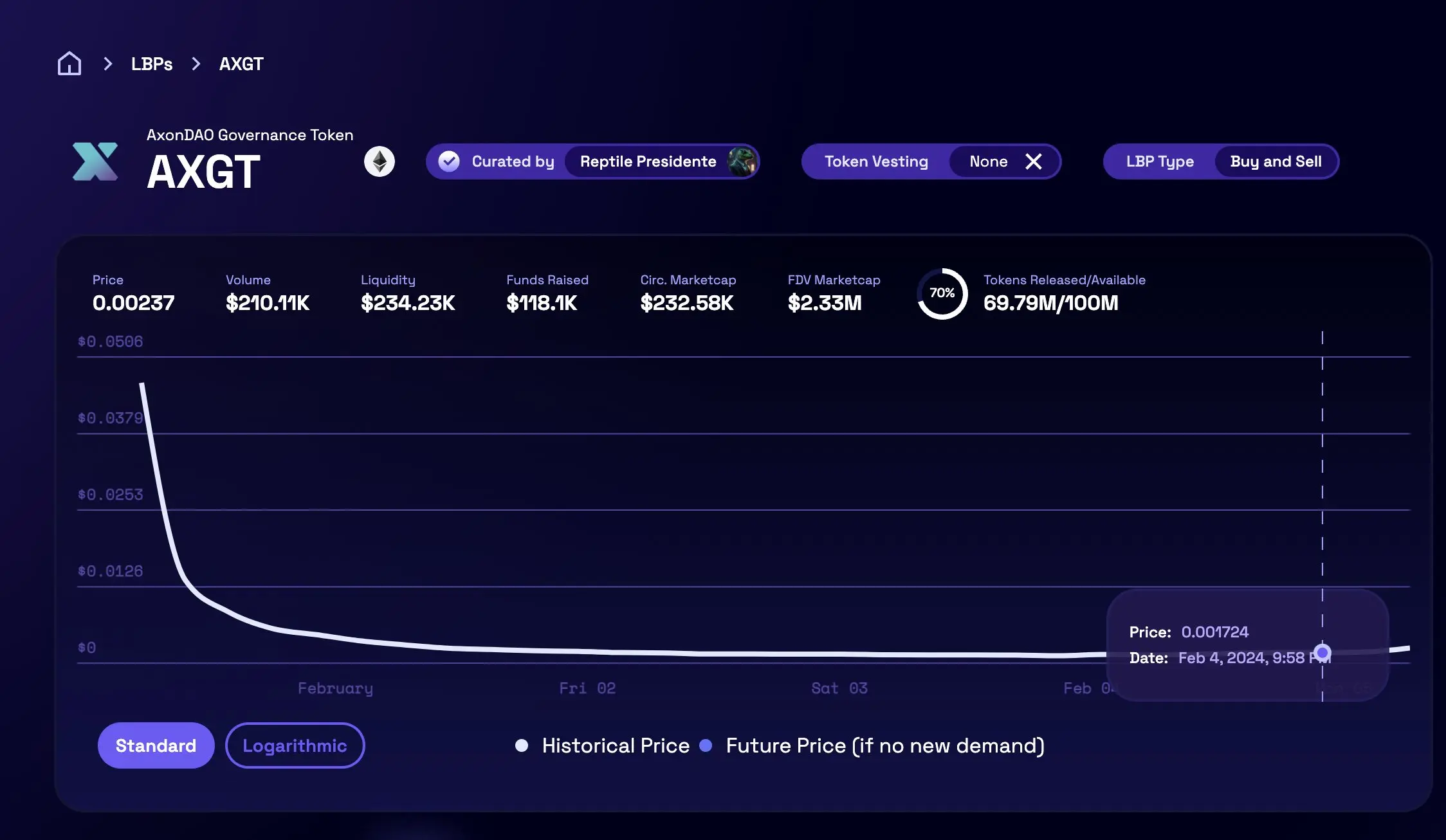Switch the chart to Logarithmic scale
This screenshot has width=1446, height=840.
pos(295,745)
